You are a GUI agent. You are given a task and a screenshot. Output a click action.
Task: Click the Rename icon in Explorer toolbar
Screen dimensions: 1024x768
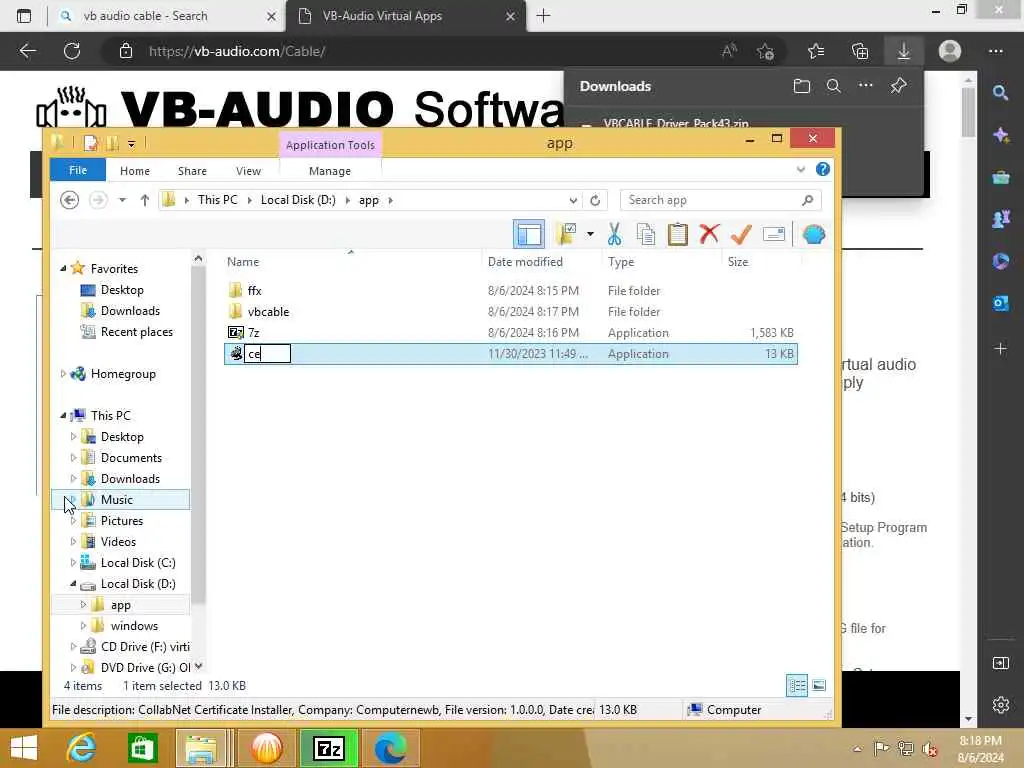(x=773, y=234)
